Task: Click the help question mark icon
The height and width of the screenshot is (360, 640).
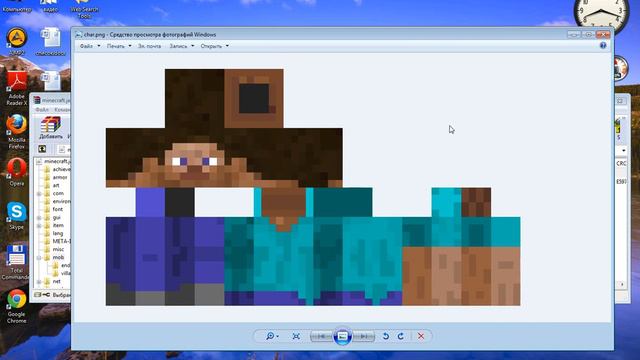Action: (x=603, y=45)
